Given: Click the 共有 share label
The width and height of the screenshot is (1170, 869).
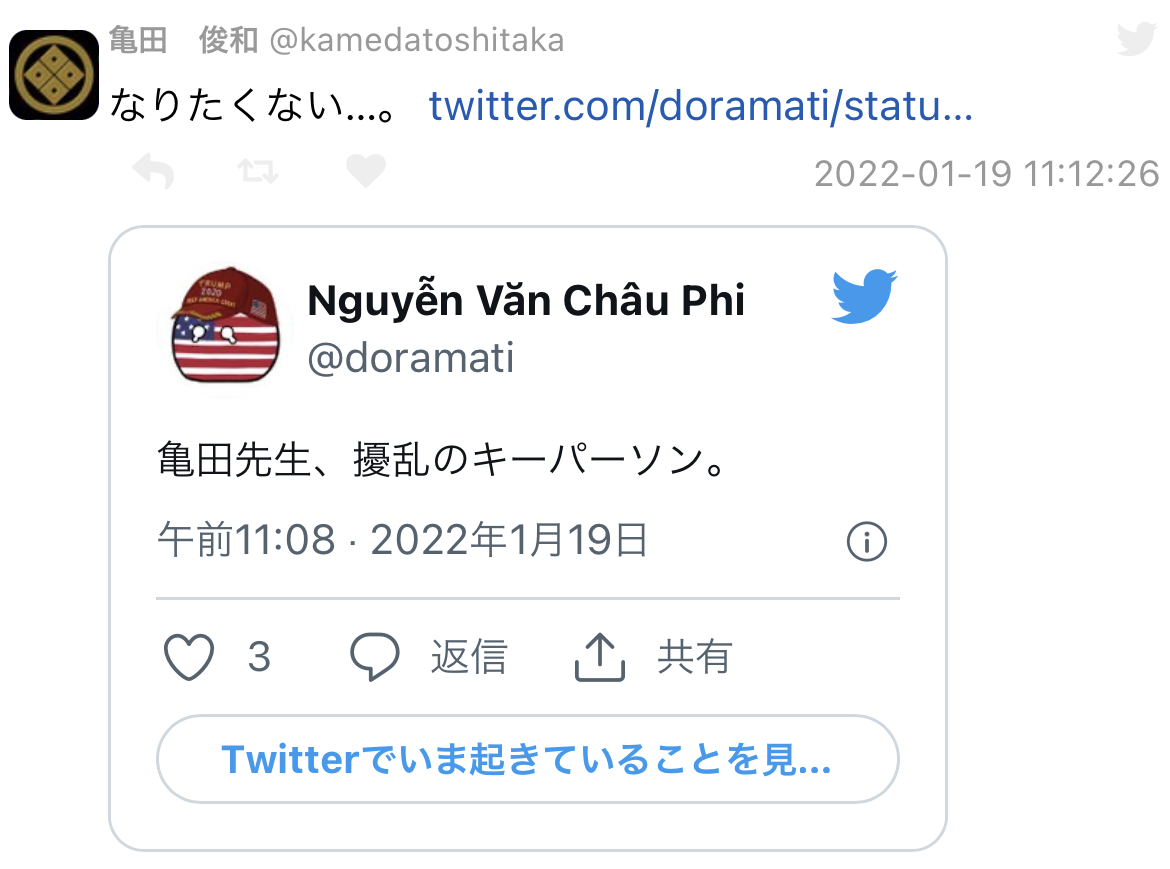Looking at the screenshot, I should point(695,657).
